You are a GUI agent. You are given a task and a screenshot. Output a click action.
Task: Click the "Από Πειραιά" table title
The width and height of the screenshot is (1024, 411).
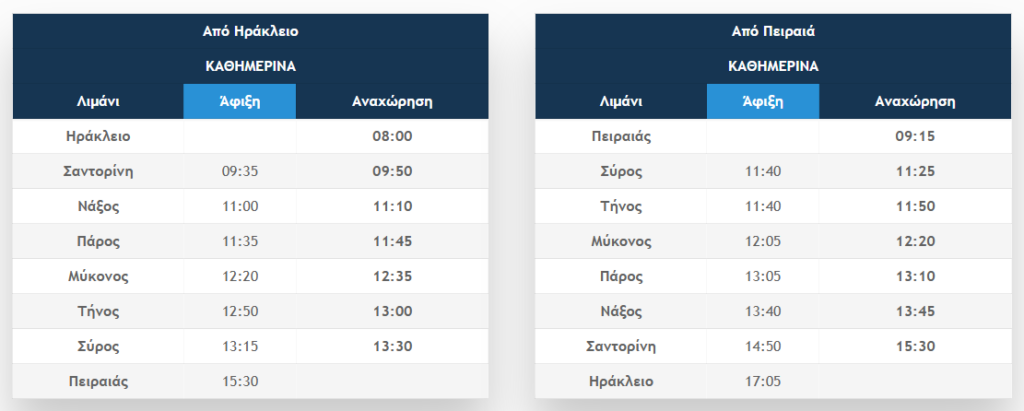tap(773, 31)
